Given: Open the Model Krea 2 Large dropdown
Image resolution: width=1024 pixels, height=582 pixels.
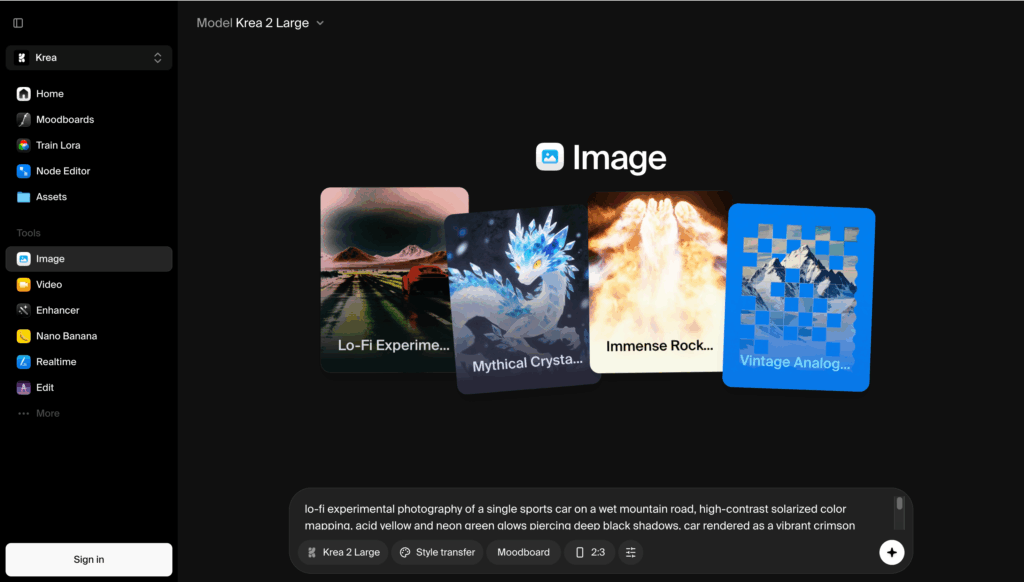Looking at the screenshot, I should click(260, 23).
